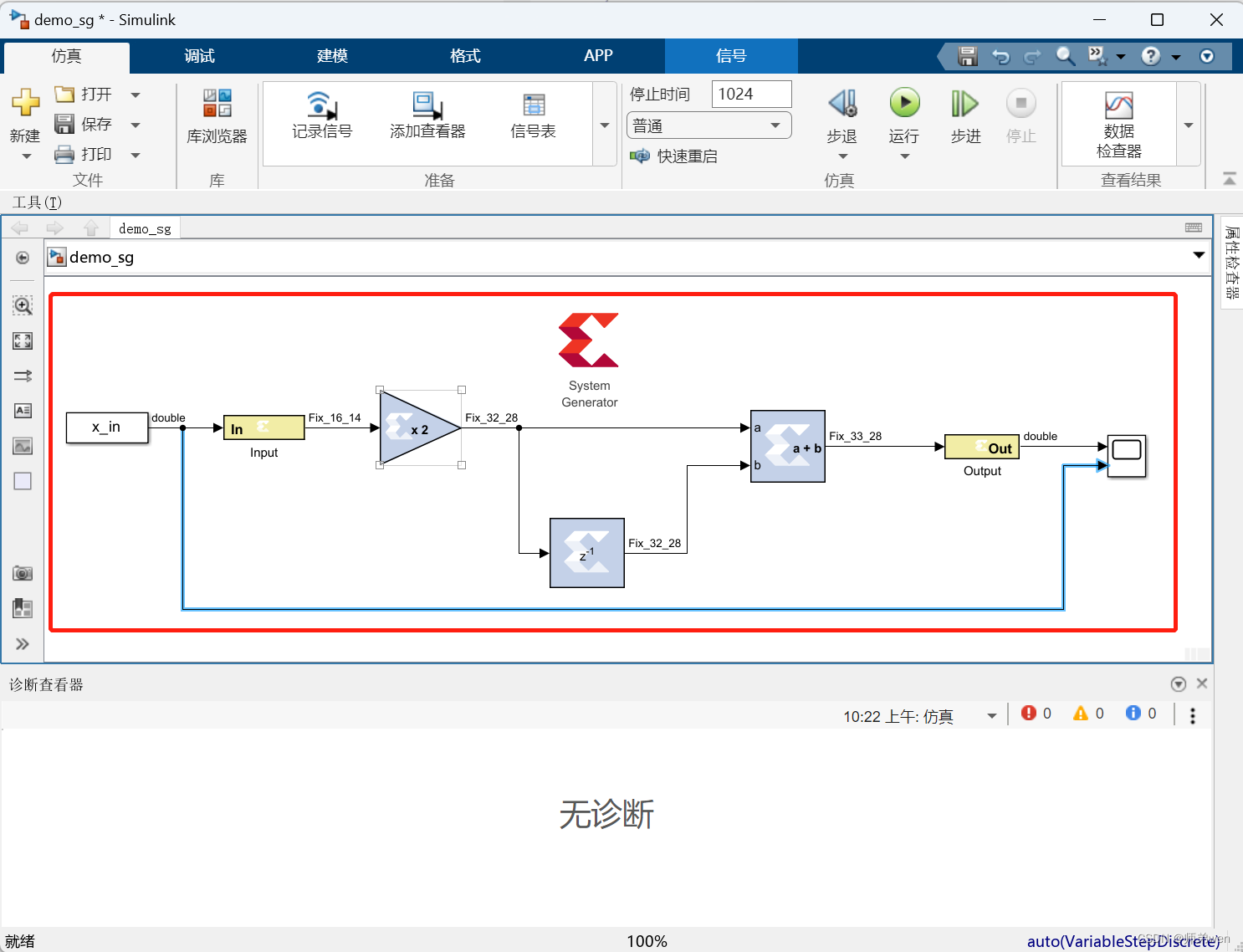Click the annotation text icon in sidebar
Viewport: 1243px width, 952px height.
click(x=23, y=411)
